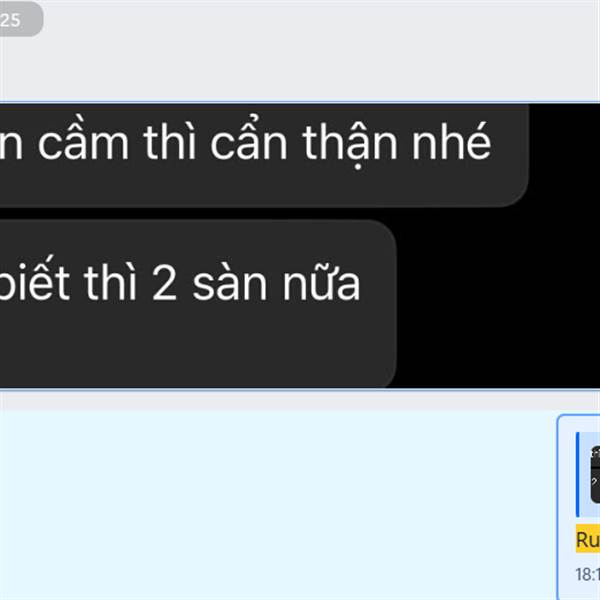Open the quoted thumbnail inside the reply message
The height and width of the screenshot is (600, 600).
click(595, 474)
